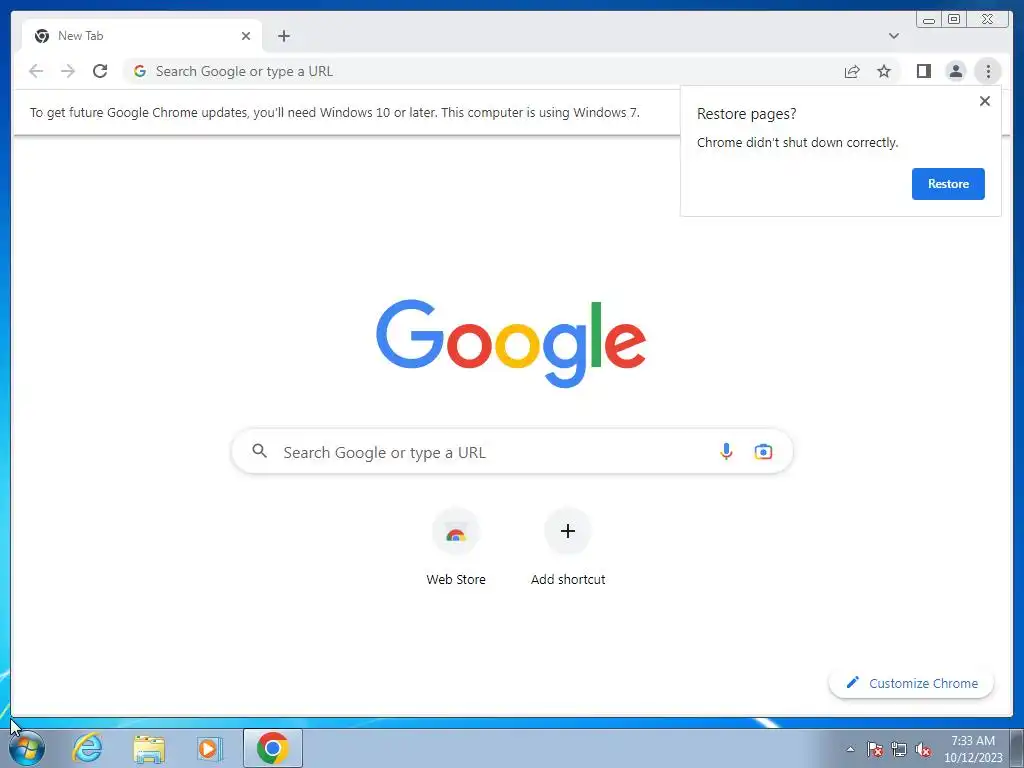Viewport: 1024px width, 768px height.
Task: Open the profile avatar icon
Action: coord(955,71)
